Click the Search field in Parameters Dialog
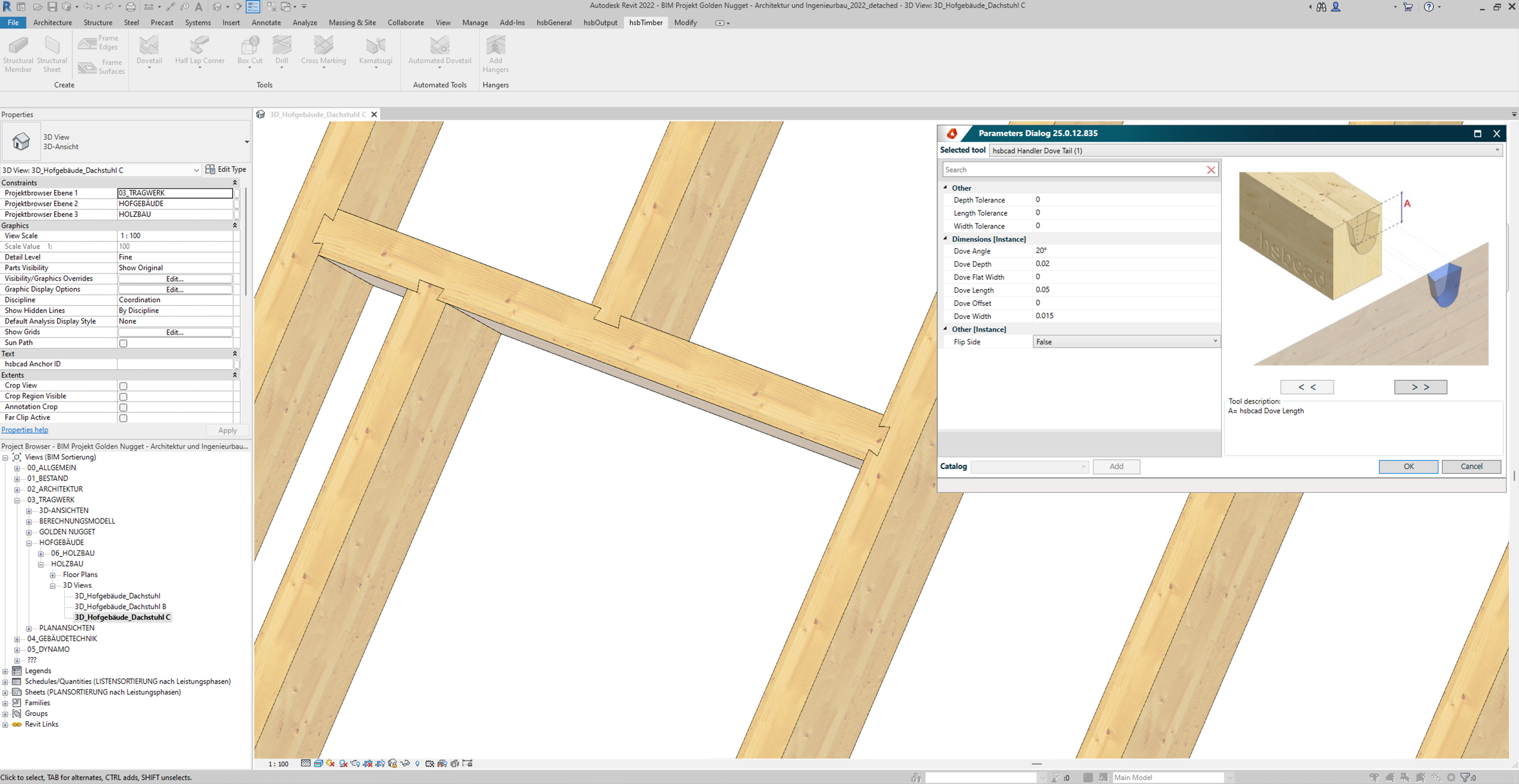Viewport: 1519px width, 784px height. click(x=1073, y=170)
